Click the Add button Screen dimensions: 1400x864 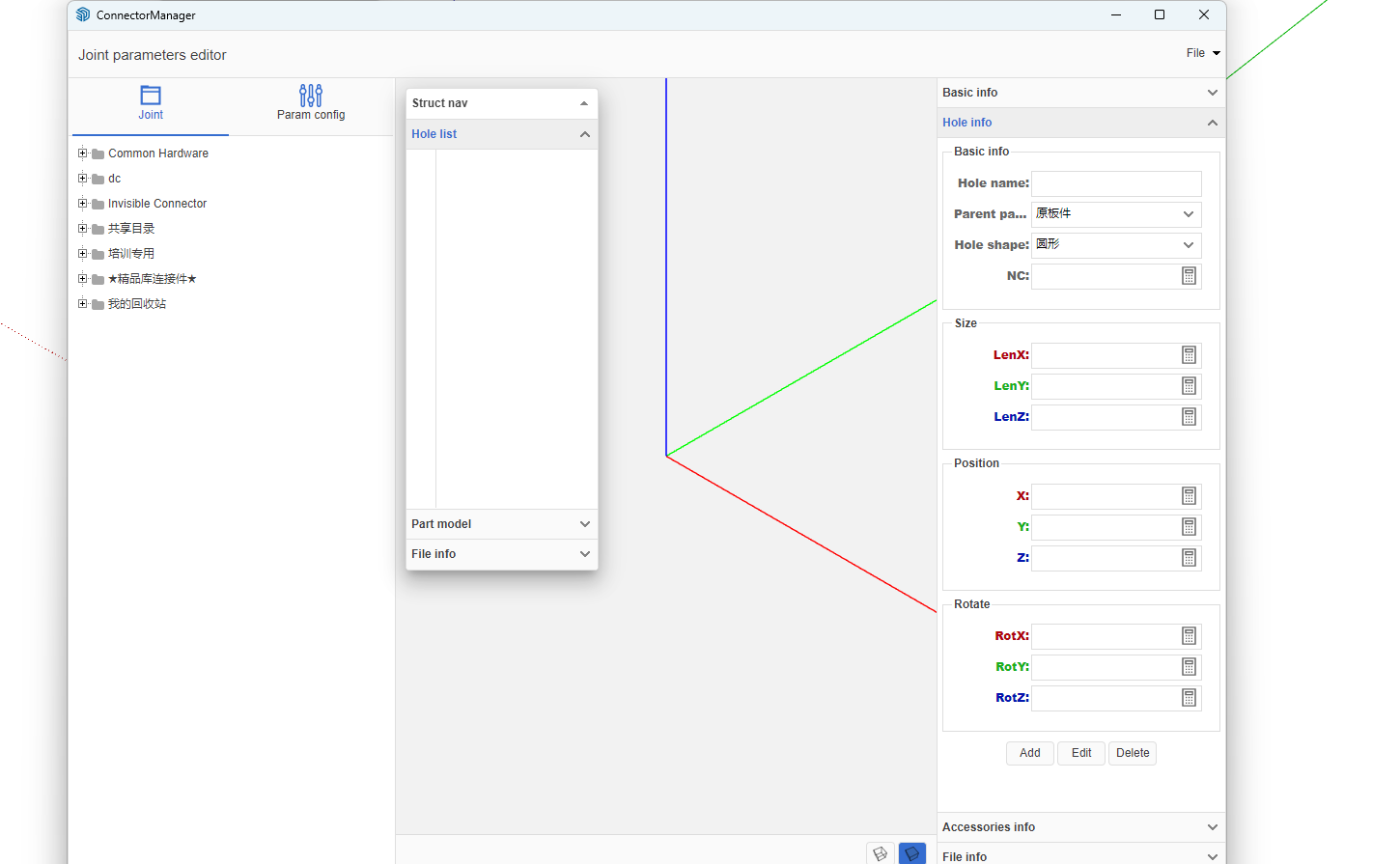coord(1029,753)
